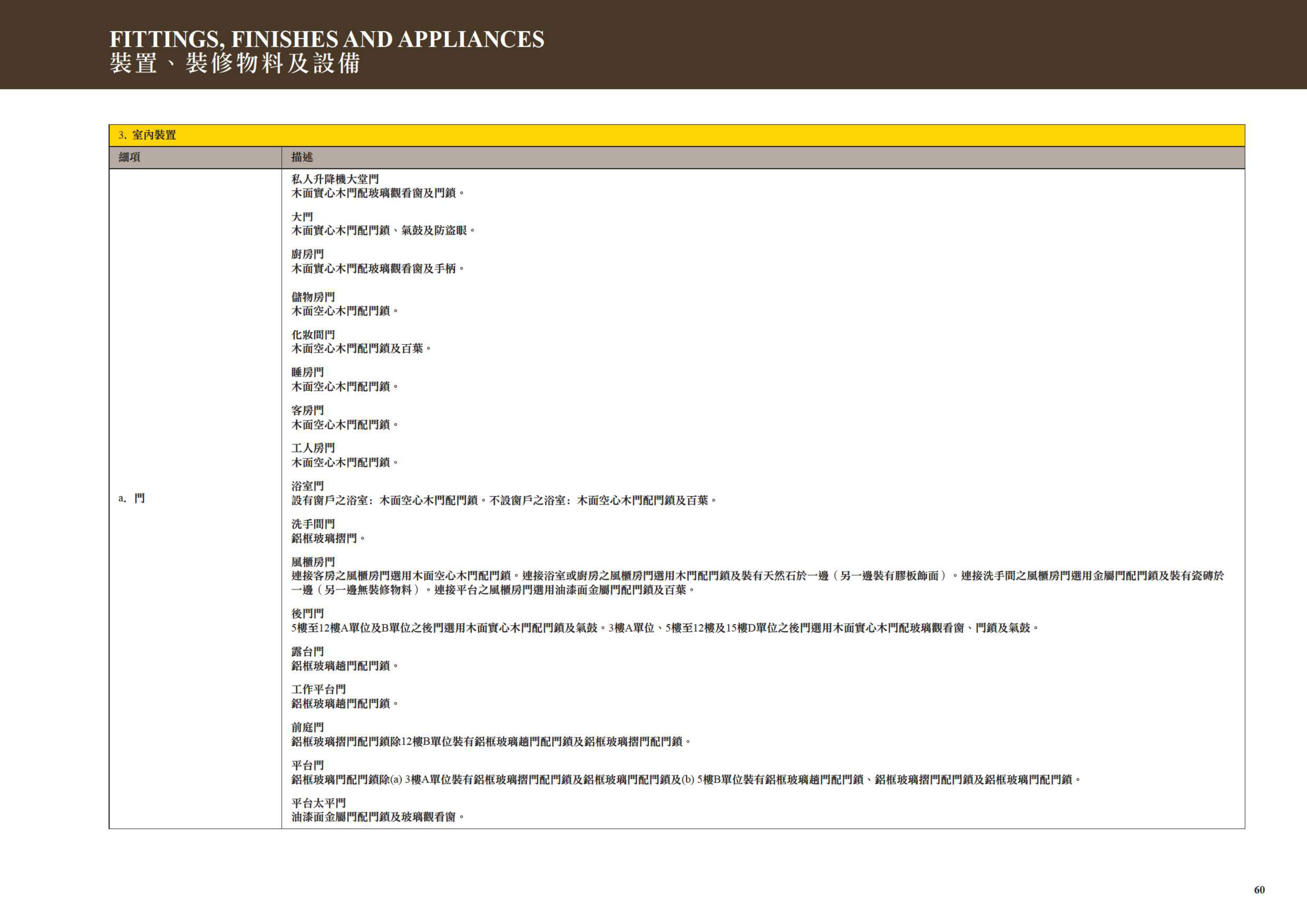Select the line '木面空心木門配門鎖及百葉。'

[362, 348]
